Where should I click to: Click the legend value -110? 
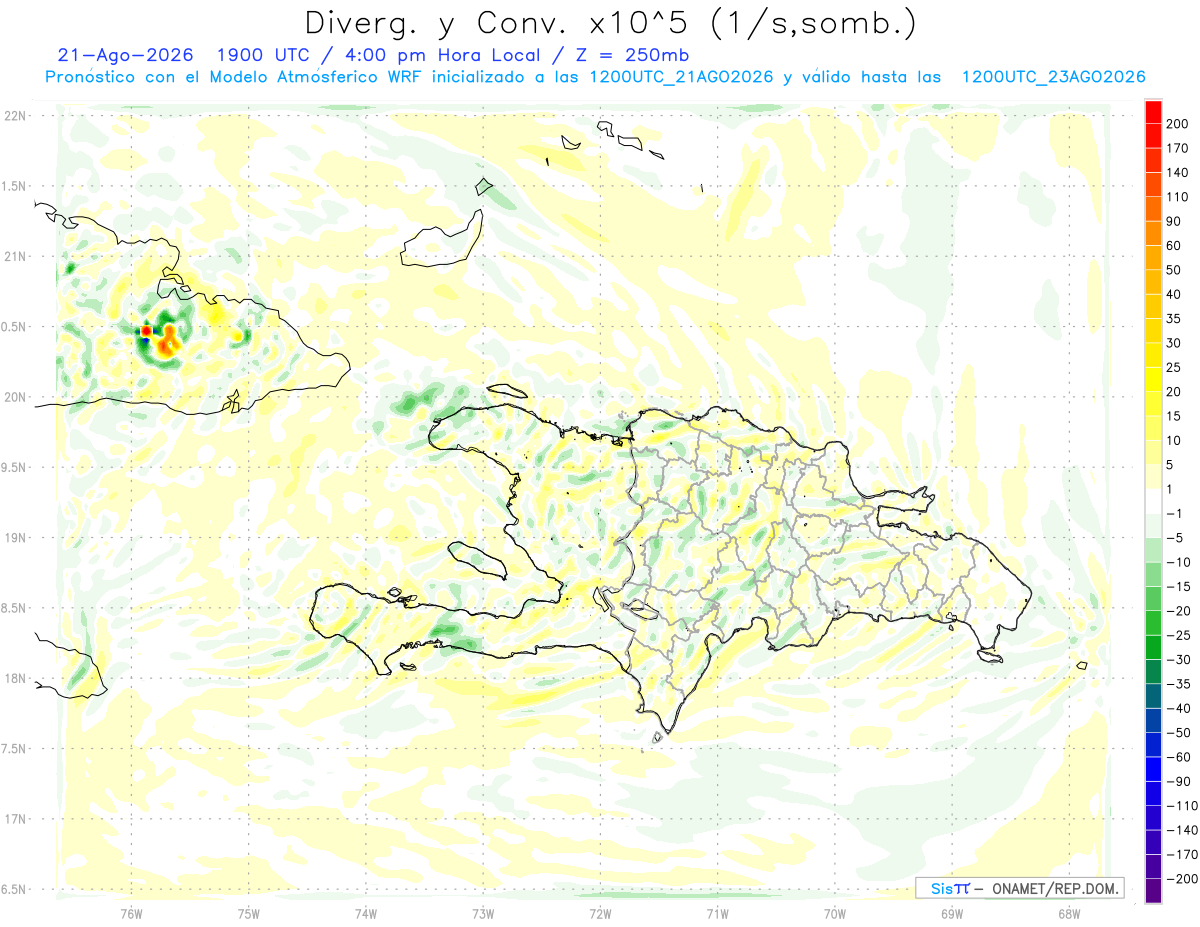[x=1183, y=806]
